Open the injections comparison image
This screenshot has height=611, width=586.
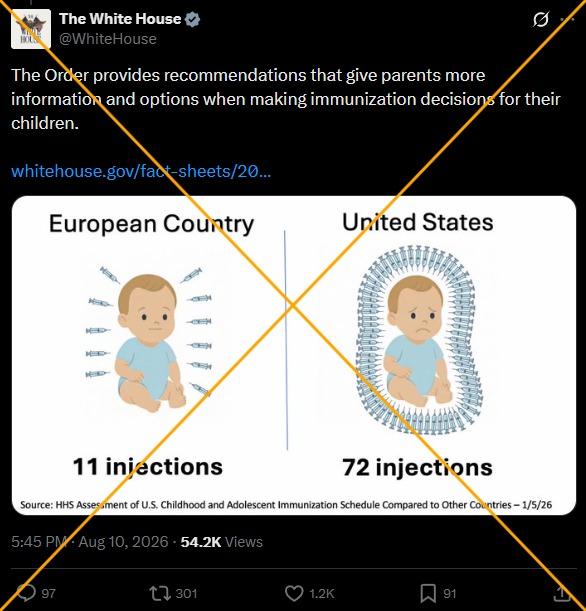(x=294, y=355)
